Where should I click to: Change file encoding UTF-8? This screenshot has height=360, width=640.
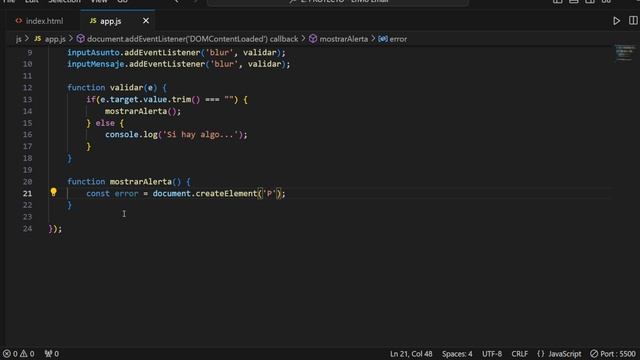click(492, 354)
